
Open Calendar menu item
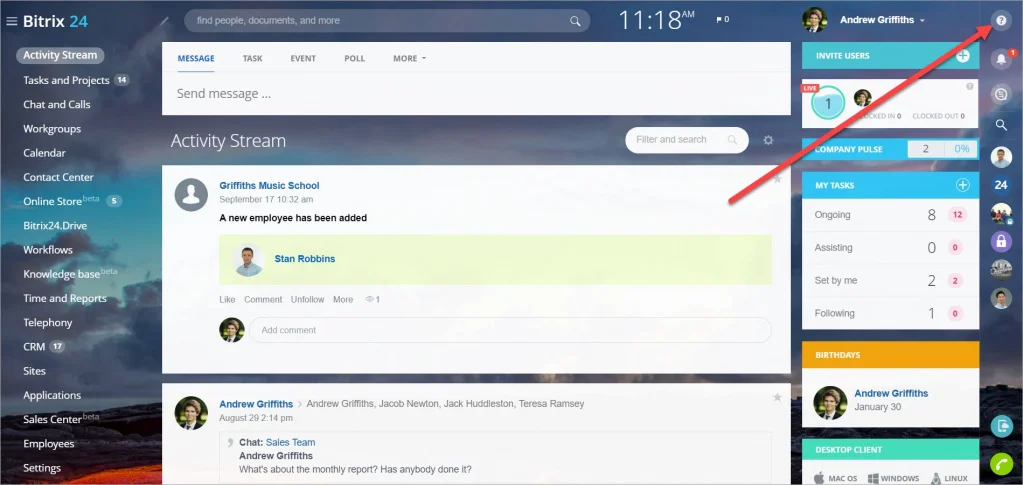44,153
